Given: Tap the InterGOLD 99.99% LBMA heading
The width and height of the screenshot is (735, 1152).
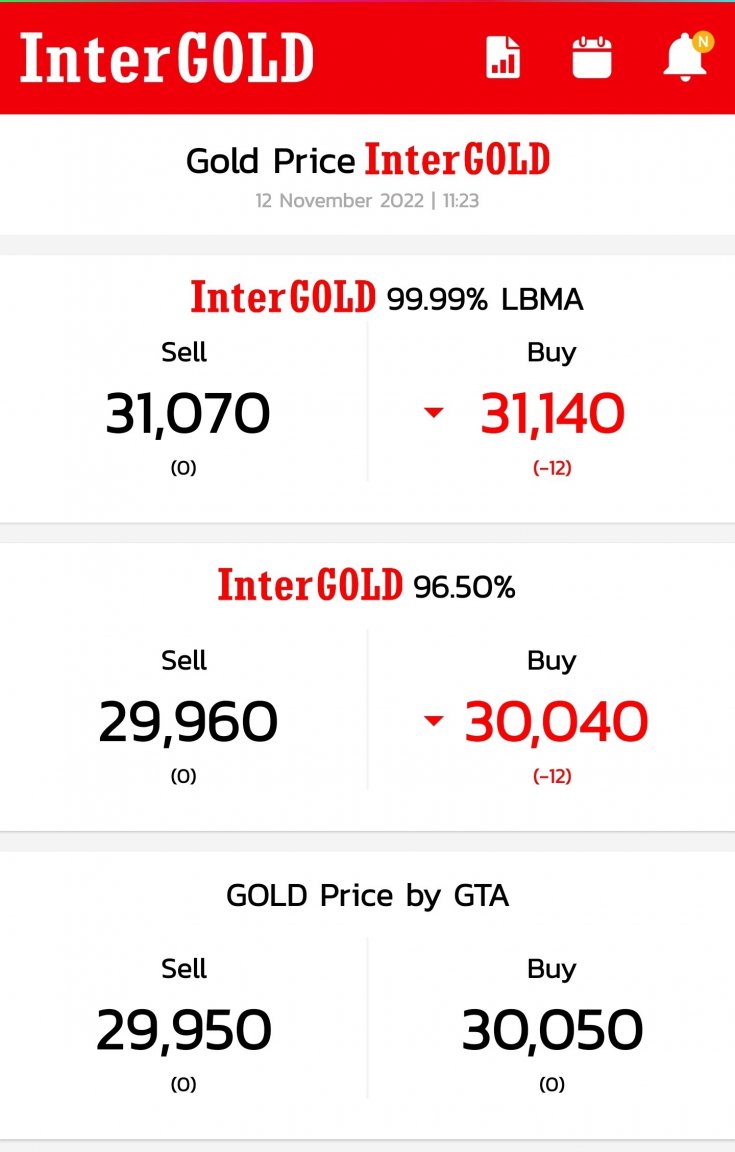Looking at the screenshot, I should coord(387,298).
